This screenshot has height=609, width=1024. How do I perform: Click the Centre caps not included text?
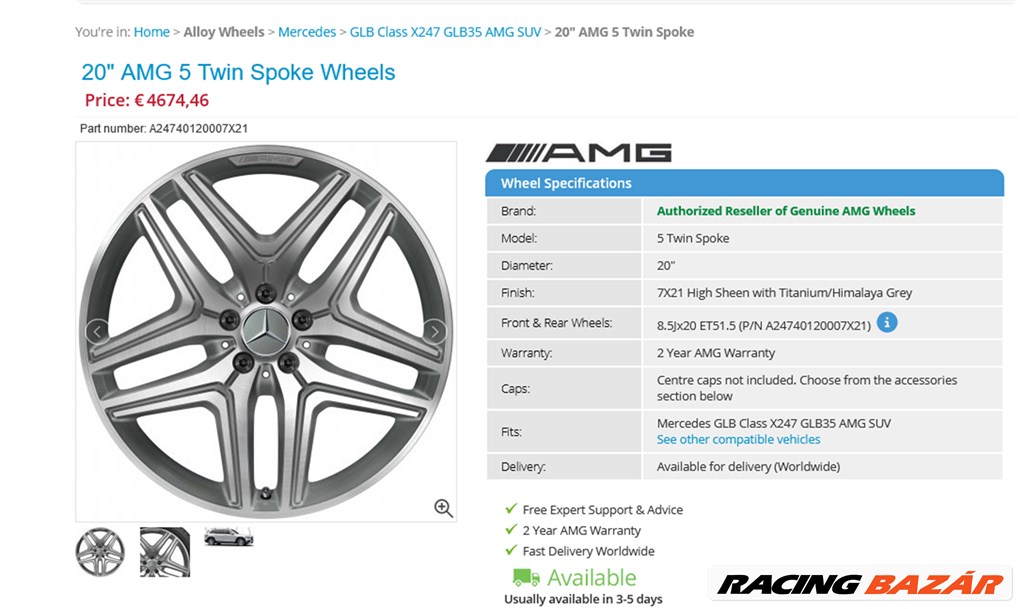click(807, 388)
